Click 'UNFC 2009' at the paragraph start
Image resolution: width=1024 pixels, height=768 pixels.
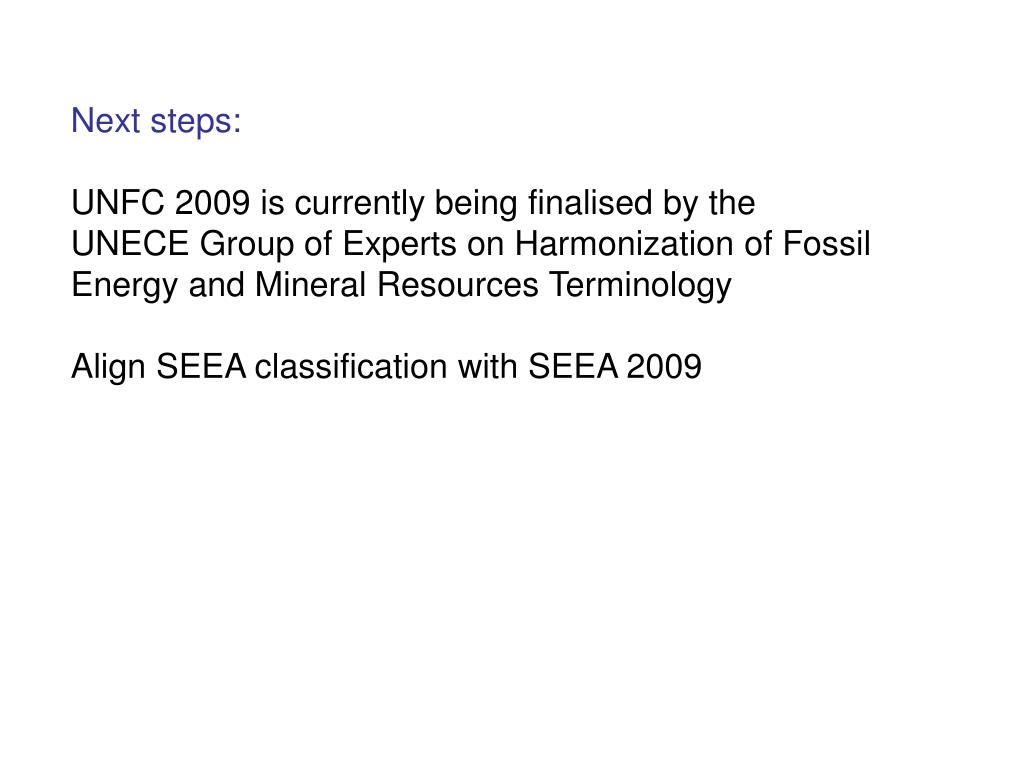[x=161, y=202]
